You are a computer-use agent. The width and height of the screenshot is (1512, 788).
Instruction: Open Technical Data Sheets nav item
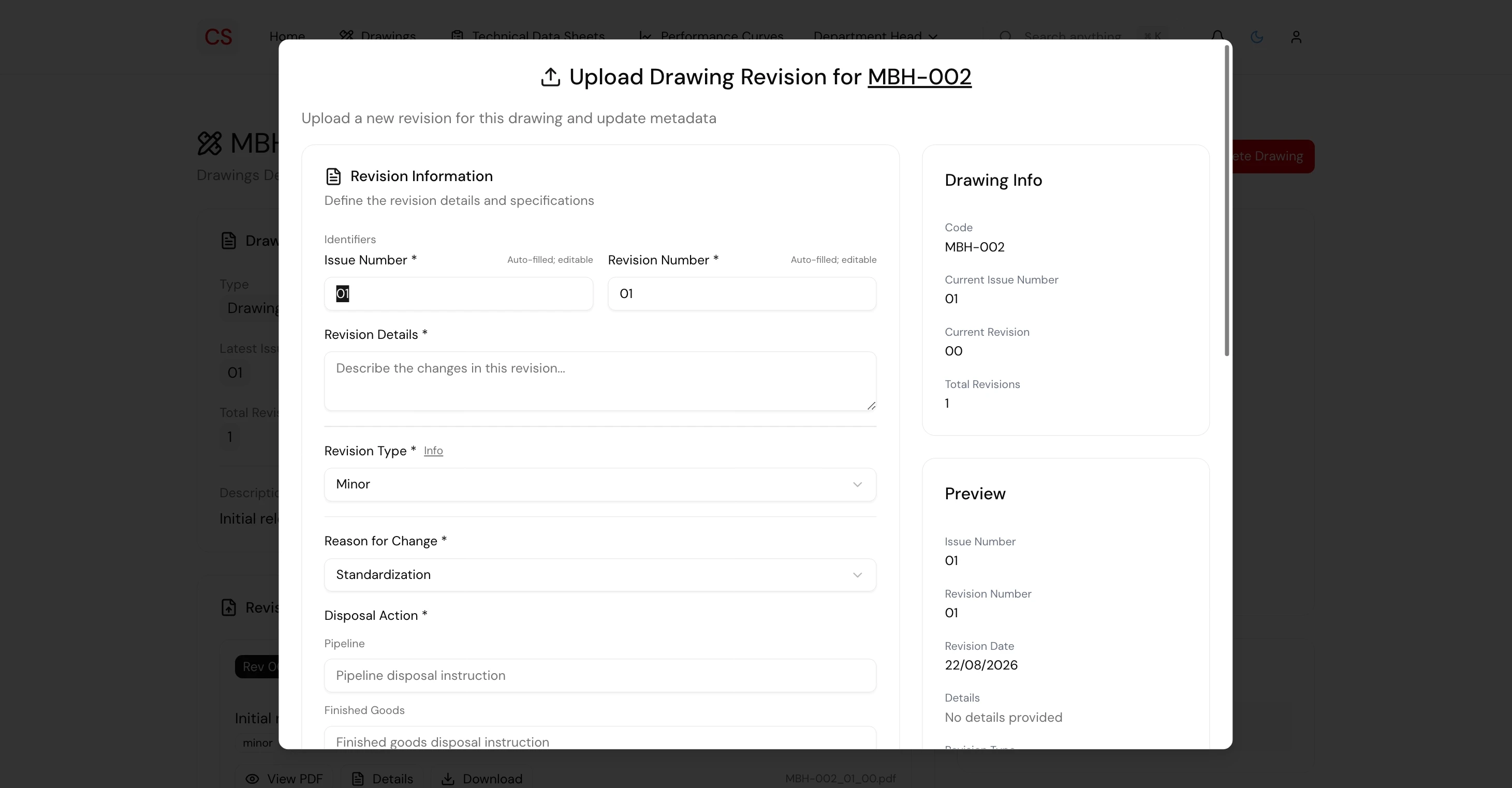pos(527,36)
